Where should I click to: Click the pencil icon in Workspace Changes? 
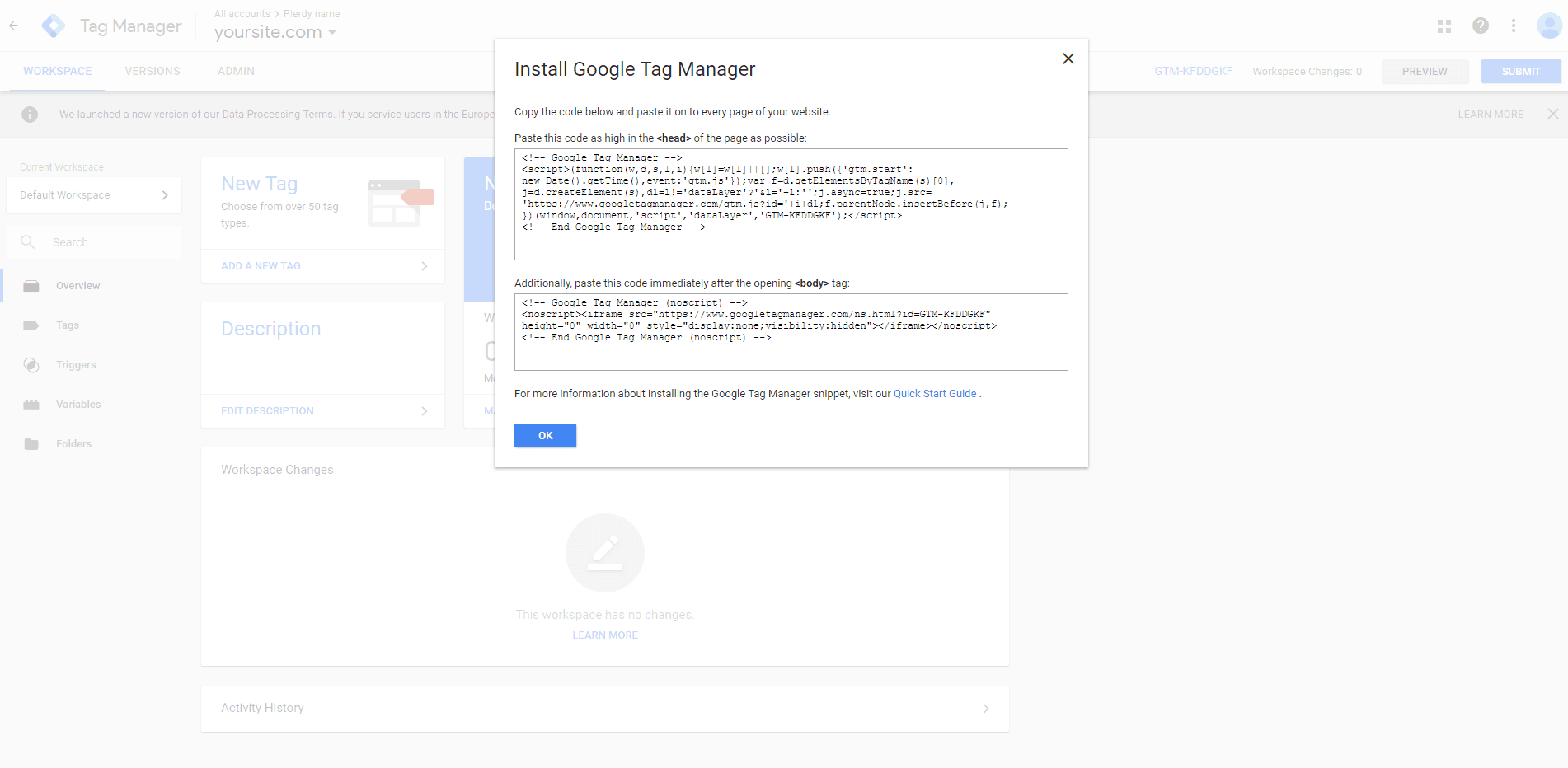click(x=605, y=553)
